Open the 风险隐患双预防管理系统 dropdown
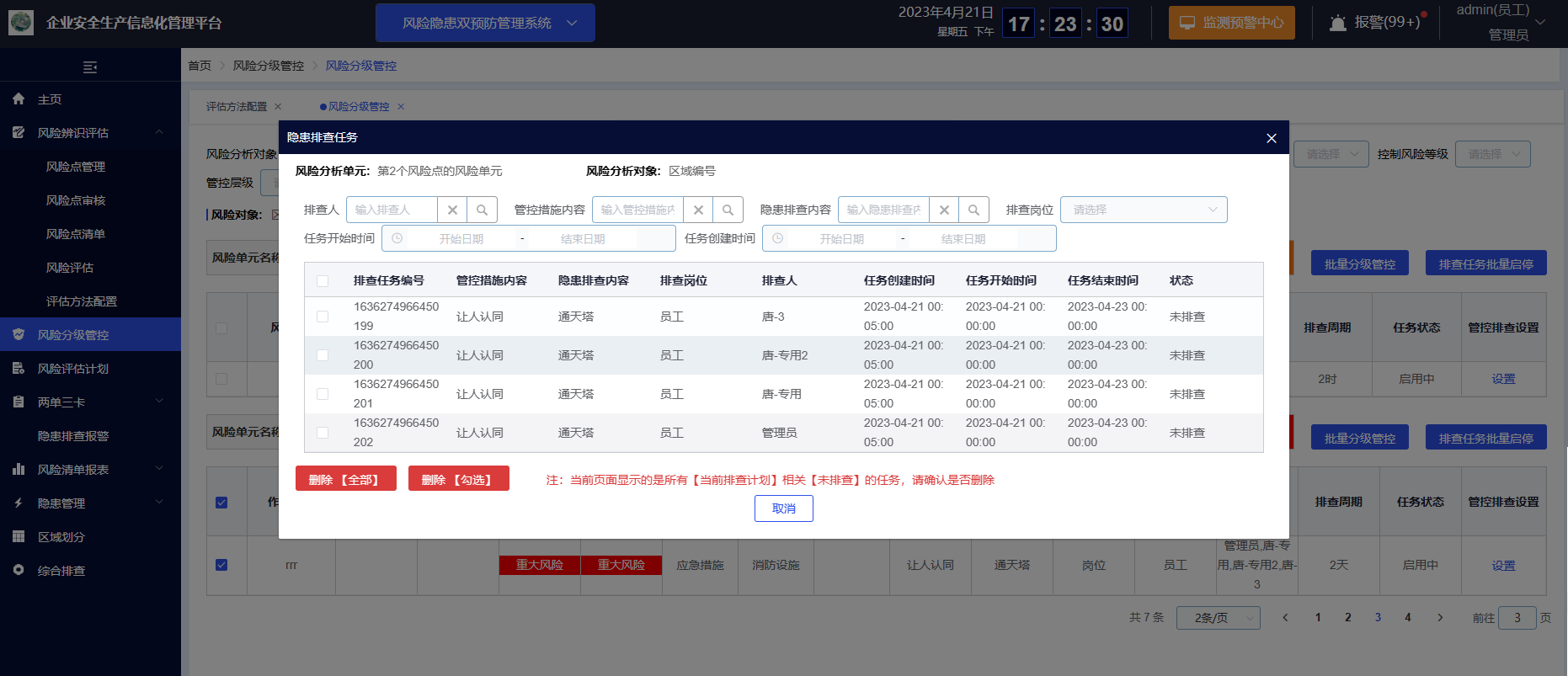Viewport: 1568px width, 676px height. tap(485, 23)
